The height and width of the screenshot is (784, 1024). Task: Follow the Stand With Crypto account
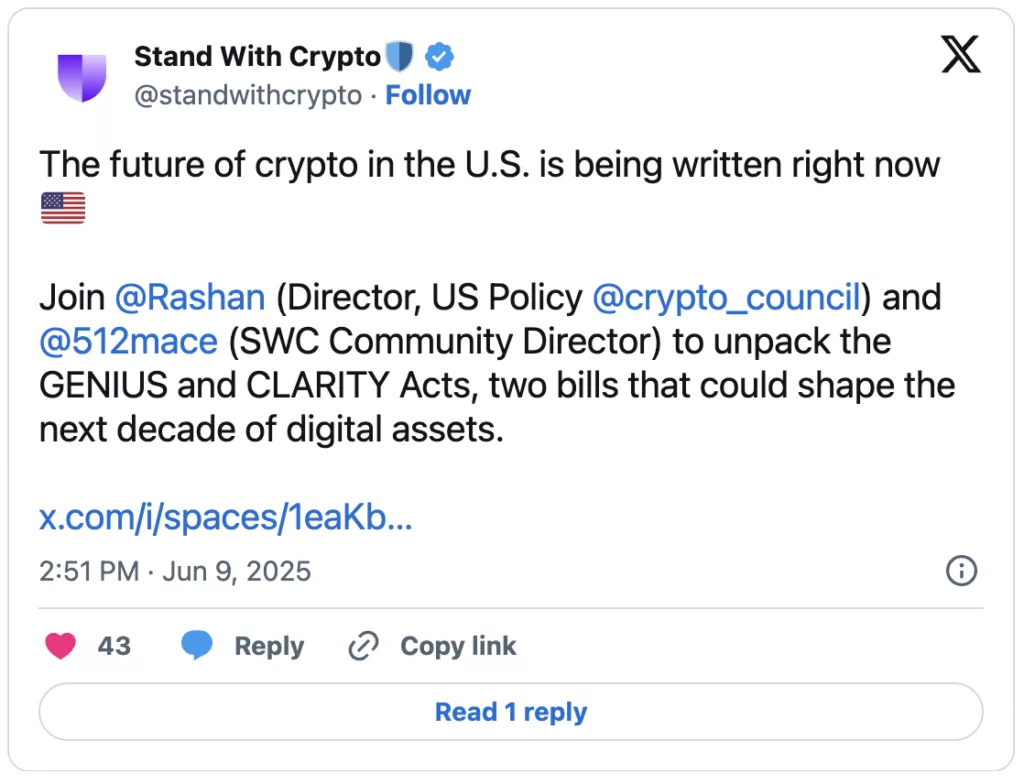[428, 95]
